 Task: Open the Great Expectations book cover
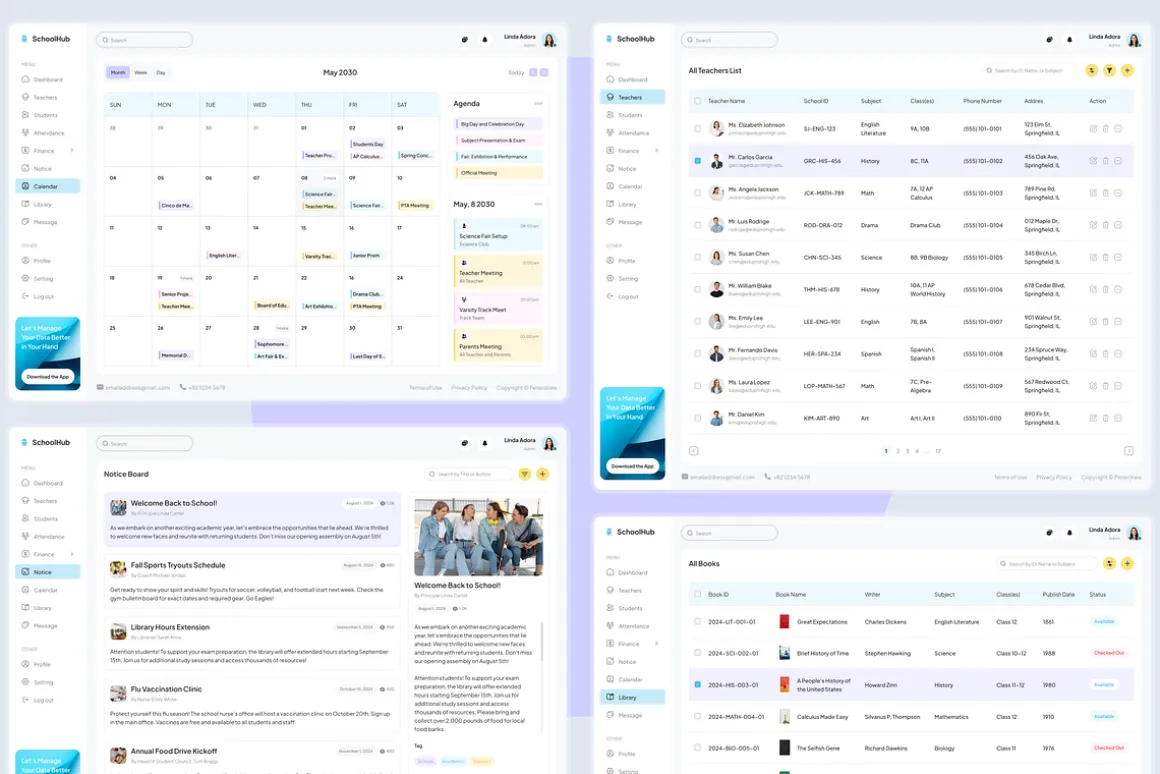(784, 622)
